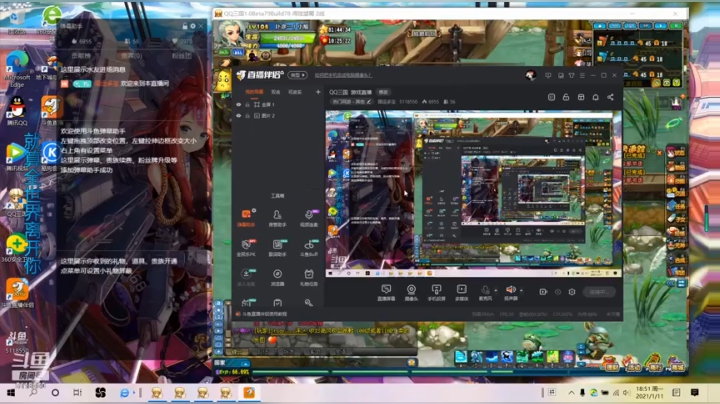Switch to the third scene tab

[x=295, y=92]
